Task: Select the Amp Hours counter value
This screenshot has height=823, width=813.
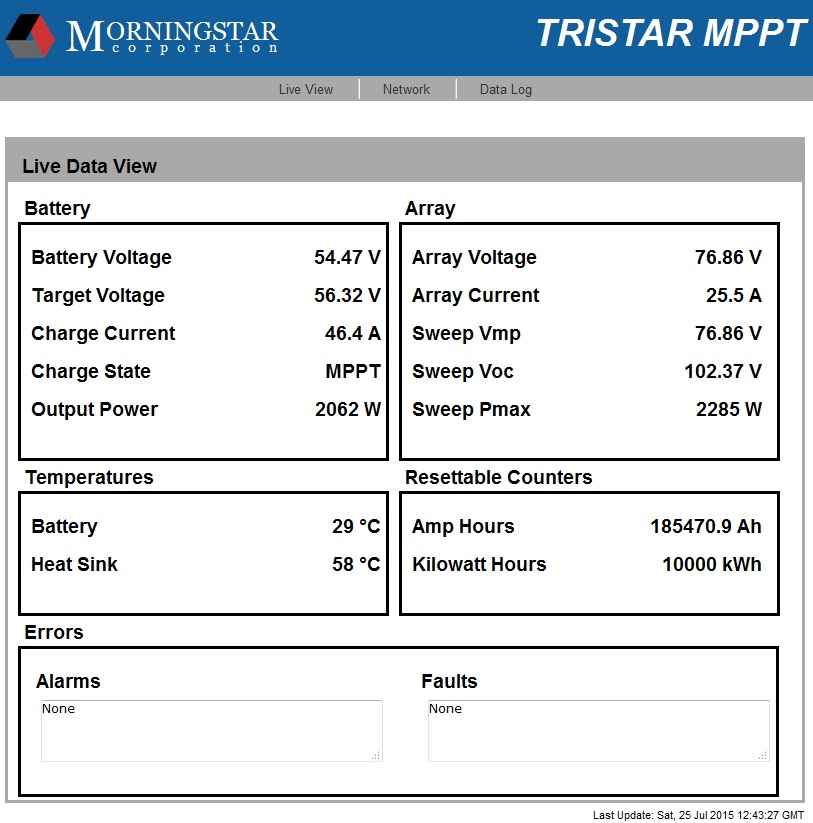Action: [706, 526]
